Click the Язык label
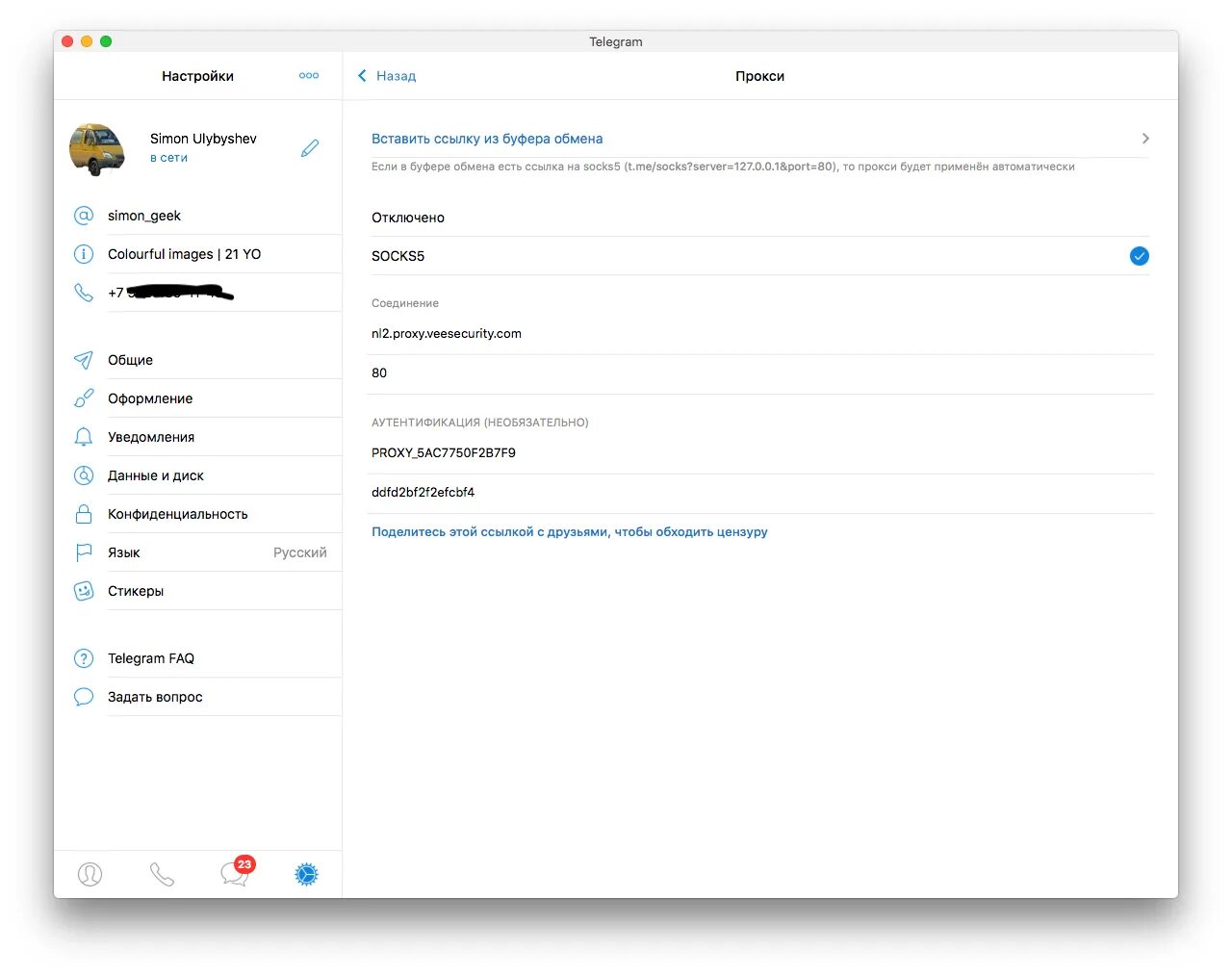Screen dimensions: 1232x975 pyautogui.click(x=124, y=552)
